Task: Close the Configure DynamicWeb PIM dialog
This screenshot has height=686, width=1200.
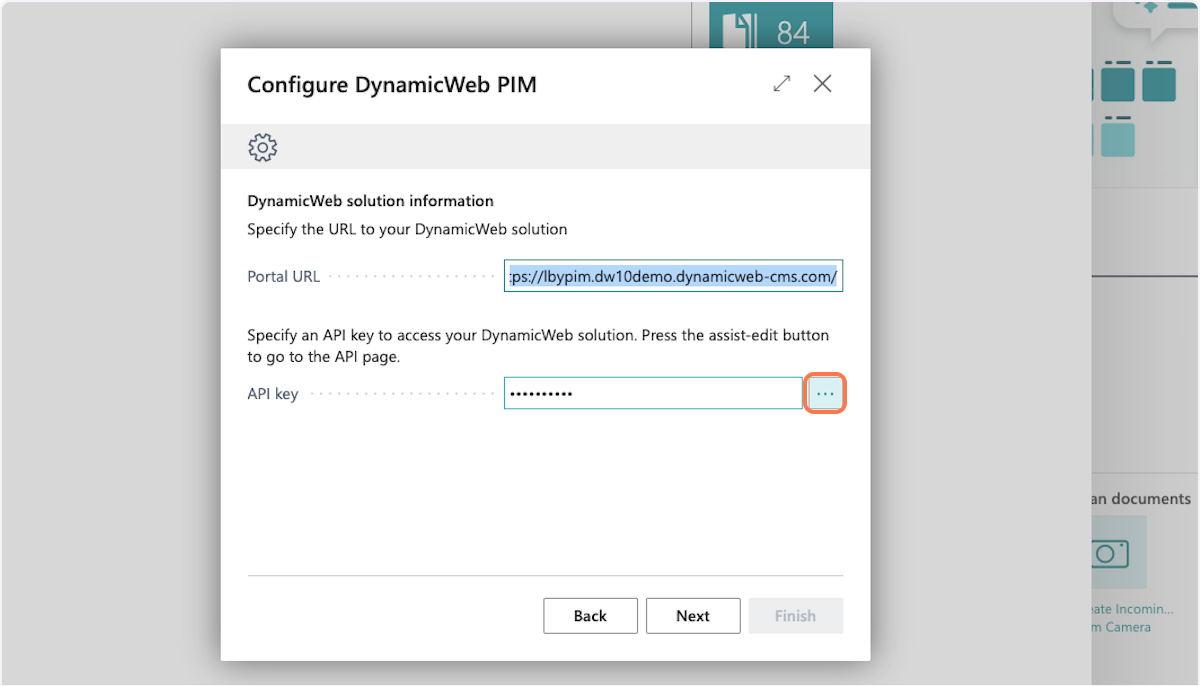Action: coord(822,84)
